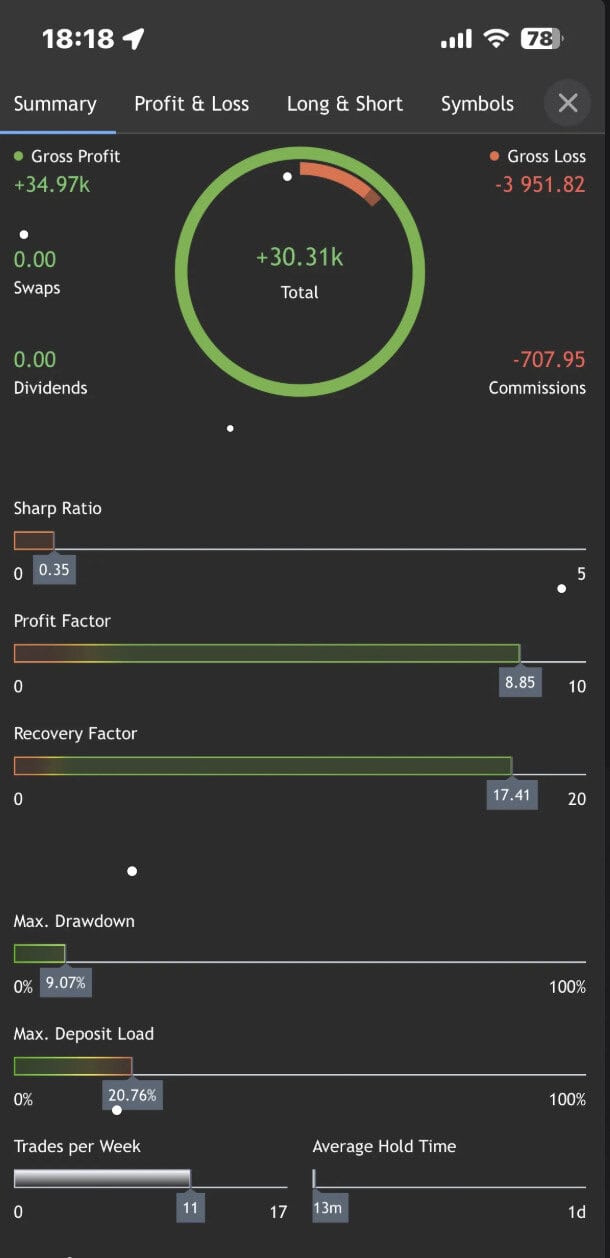The width and height of the screenshot is (610, 1258).
Task: Tap the orange loss arc on the donut
Action: (340, 177)
